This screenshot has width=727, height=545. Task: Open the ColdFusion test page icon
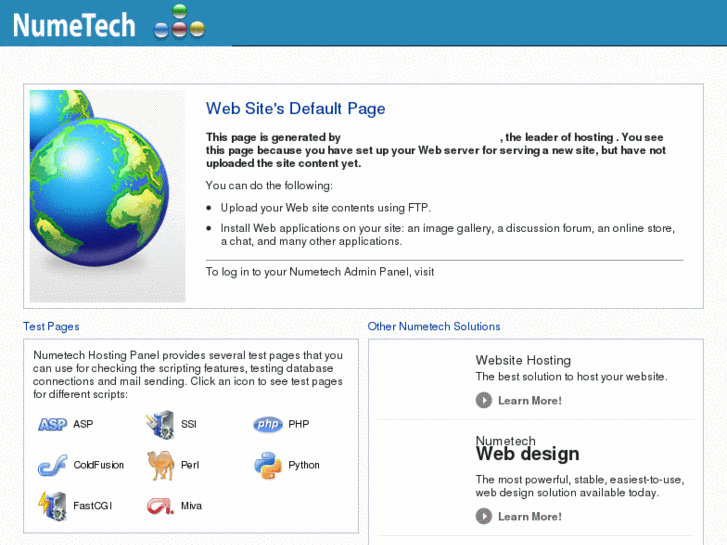point(52,465)
